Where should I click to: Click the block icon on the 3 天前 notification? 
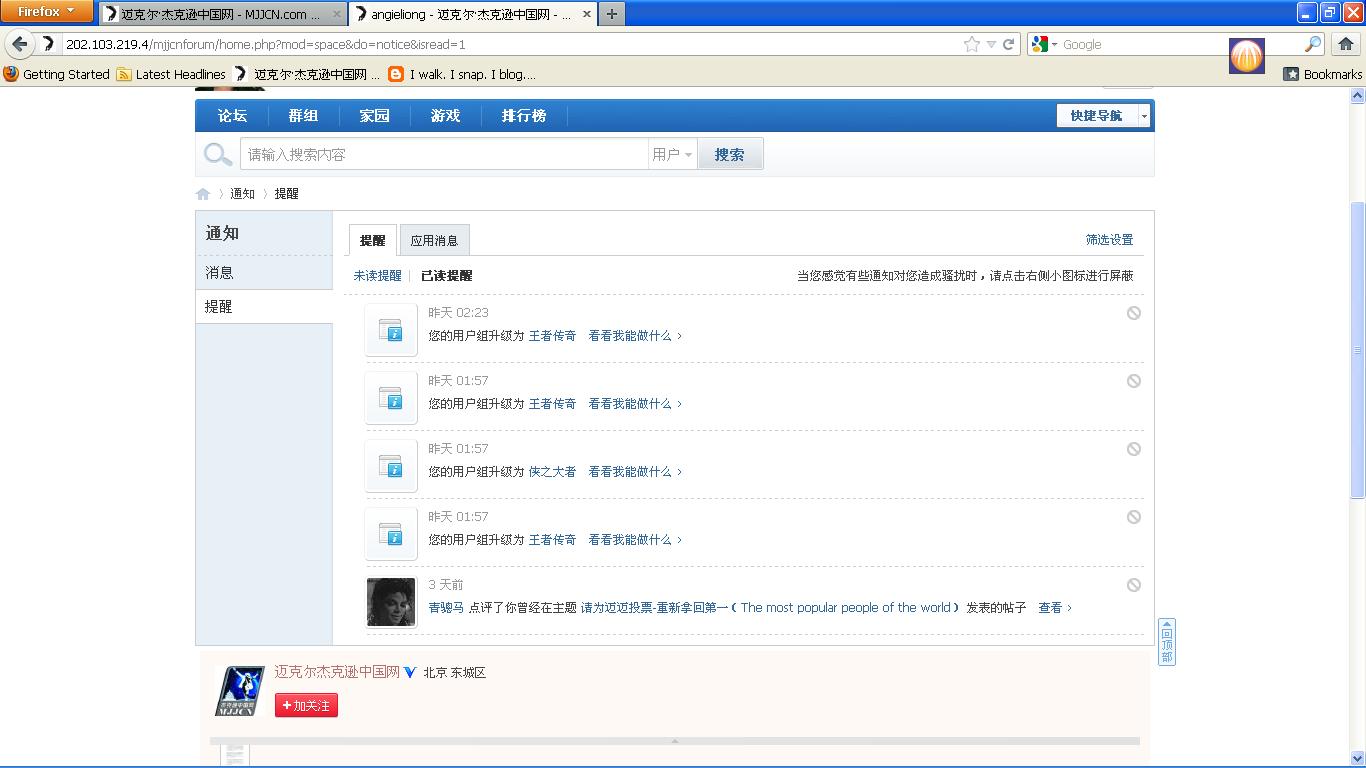coord(1133,585)
